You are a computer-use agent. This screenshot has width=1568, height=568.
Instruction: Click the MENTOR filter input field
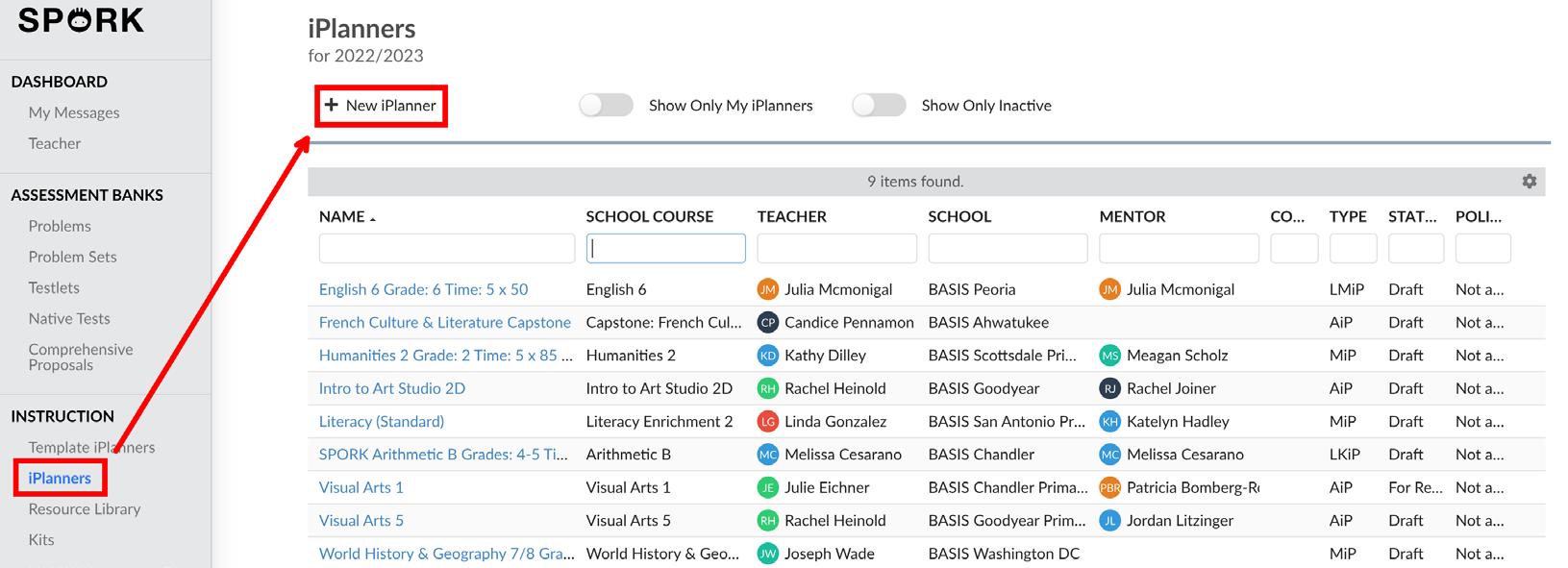click(1180, 248)
